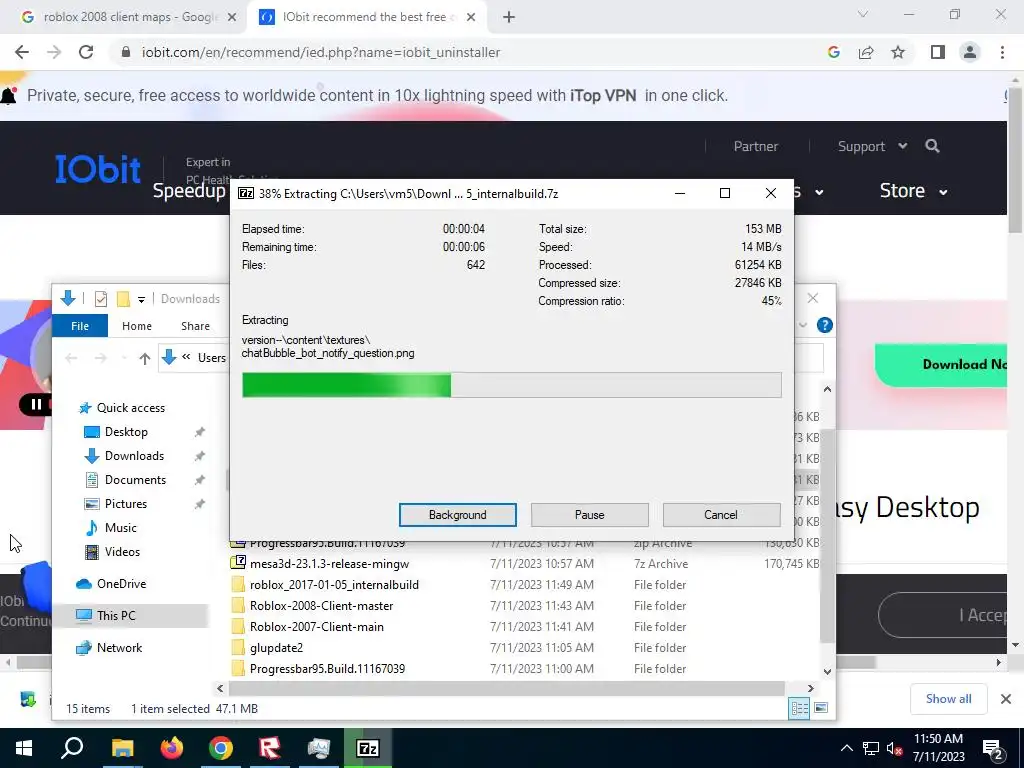Switch to roblox 2008 client maps tab

pos(128,17)
